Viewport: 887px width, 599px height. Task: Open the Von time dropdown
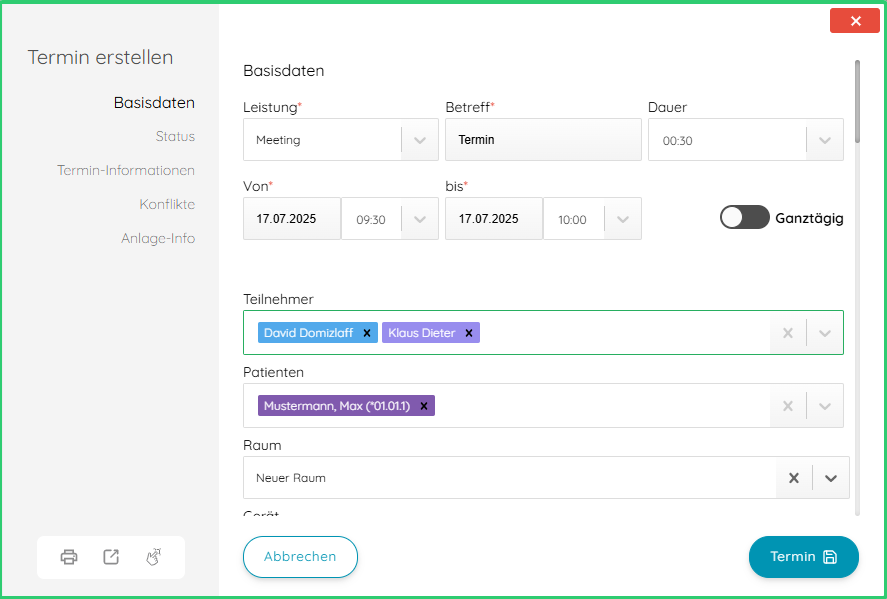[x=420, y=219]
